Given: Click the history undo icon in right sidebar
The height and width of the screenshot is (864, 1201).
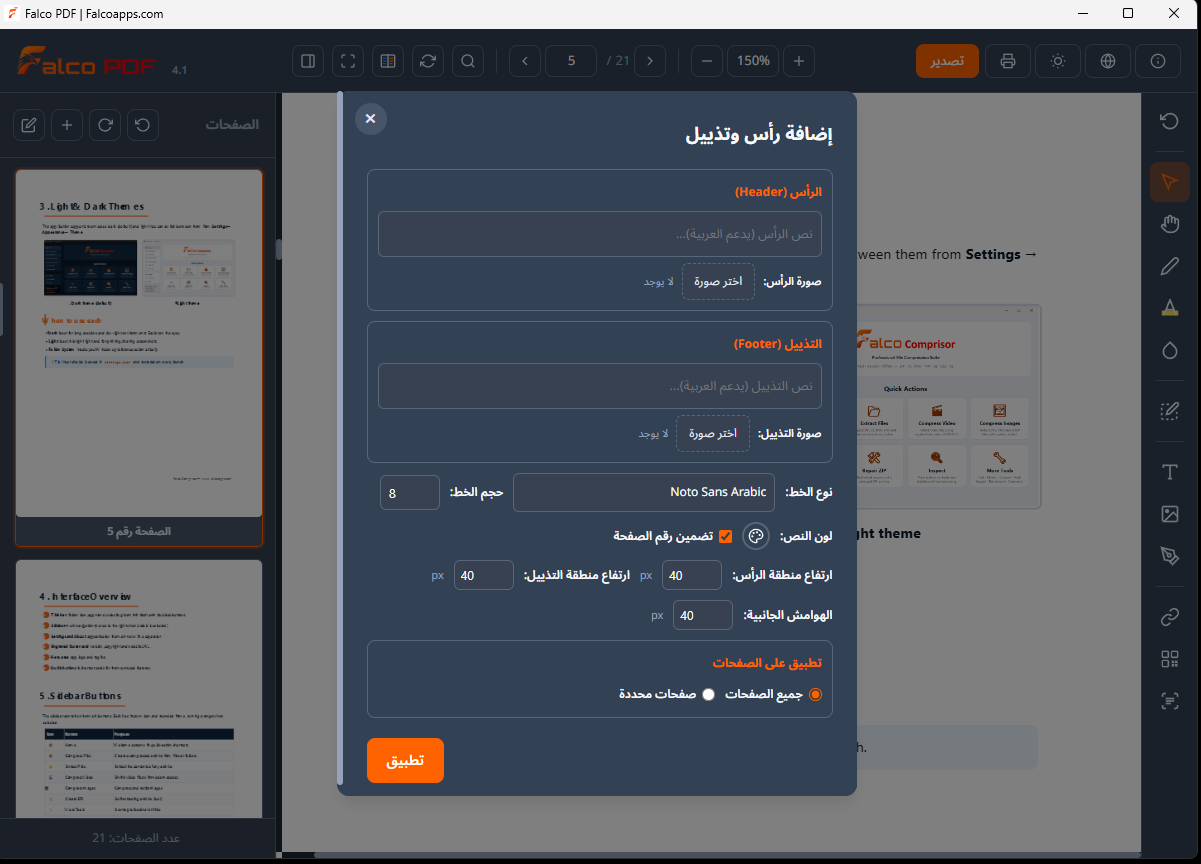Looking at the screenshot, I should click(1169, 121).
